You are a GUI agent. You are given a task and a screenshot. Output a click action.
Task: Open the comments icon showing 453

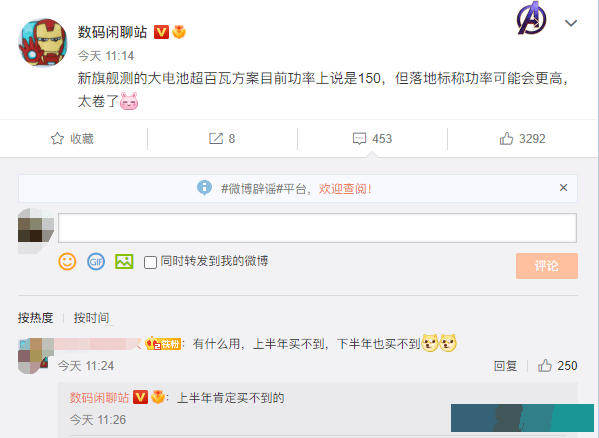372,139
